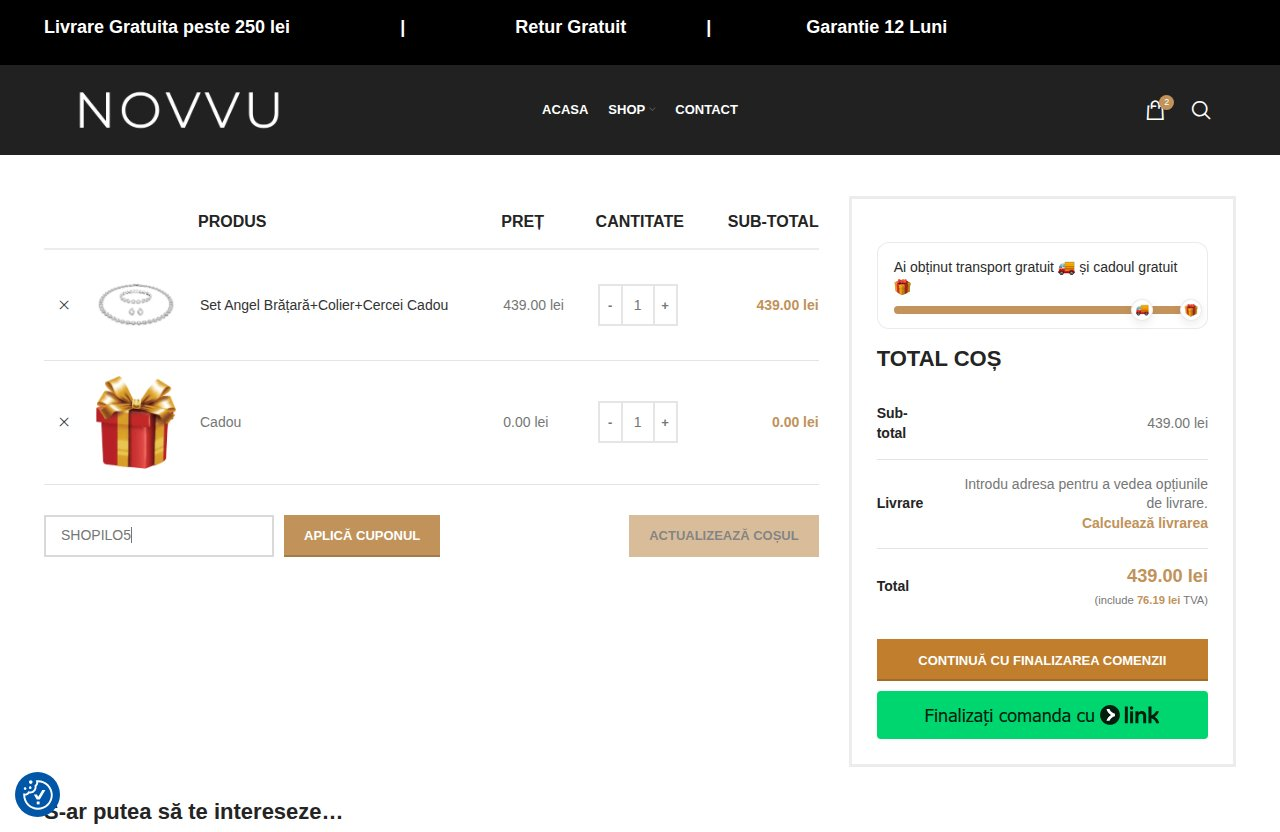This screenshot has width=1280, height=832.
Task: Click the truck icon on progress bar
Action: pyautogui.click(x=1142, y=310)
